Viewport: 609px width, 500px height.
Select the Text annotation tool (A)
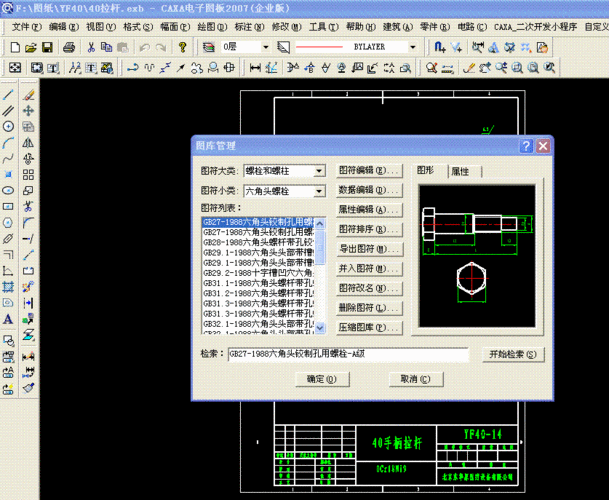[x=8, y=319]
